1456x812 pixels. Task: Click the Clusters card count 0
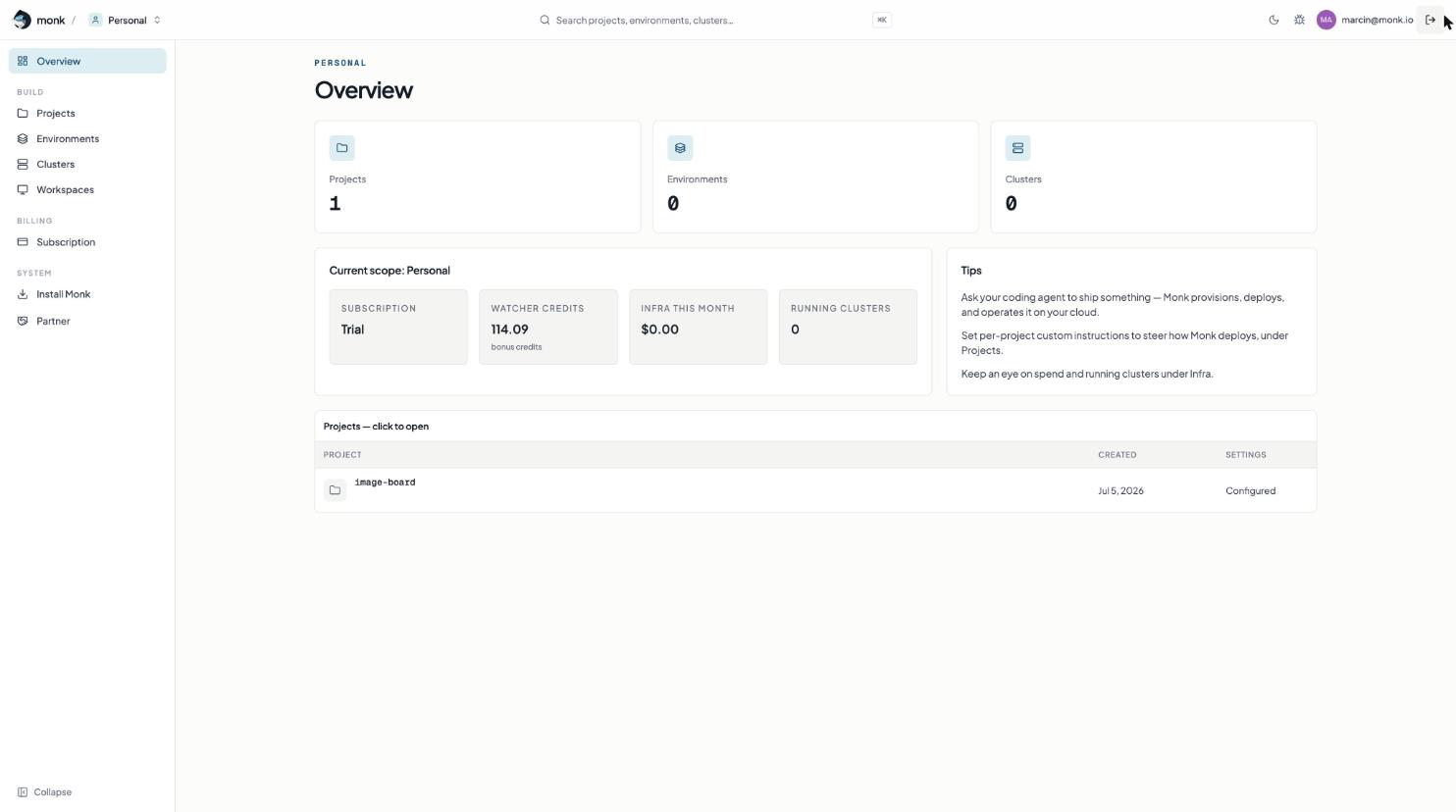tap(1011, 204)
